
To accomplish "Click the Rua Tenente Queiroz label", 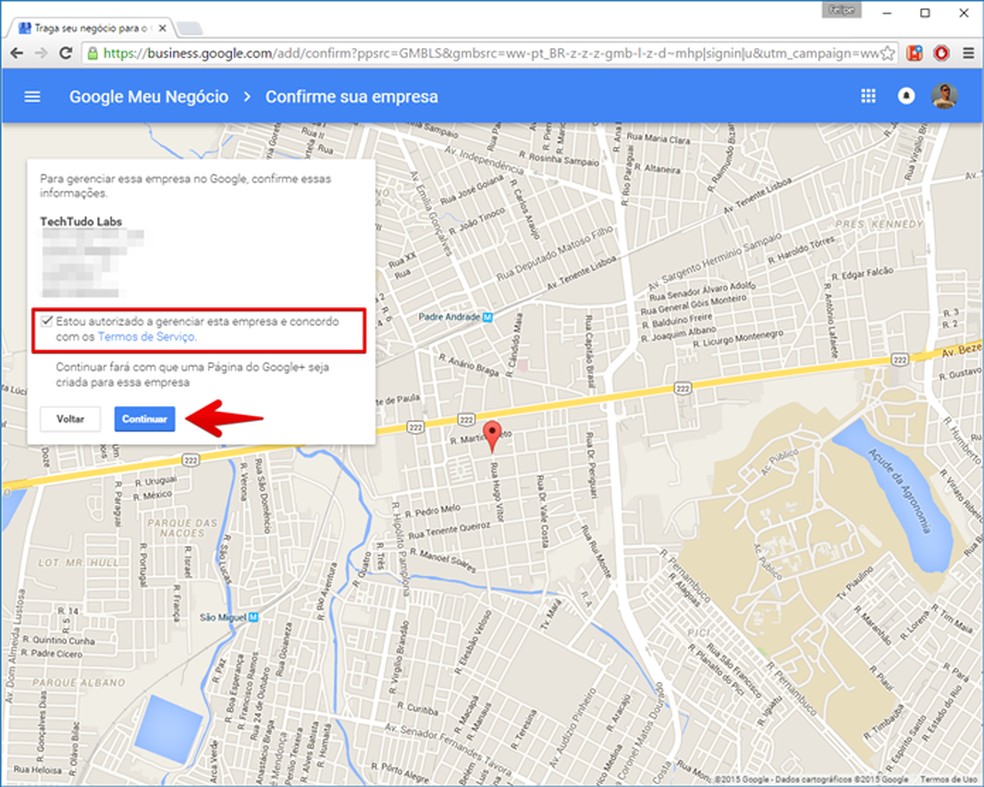I will 449,530.
